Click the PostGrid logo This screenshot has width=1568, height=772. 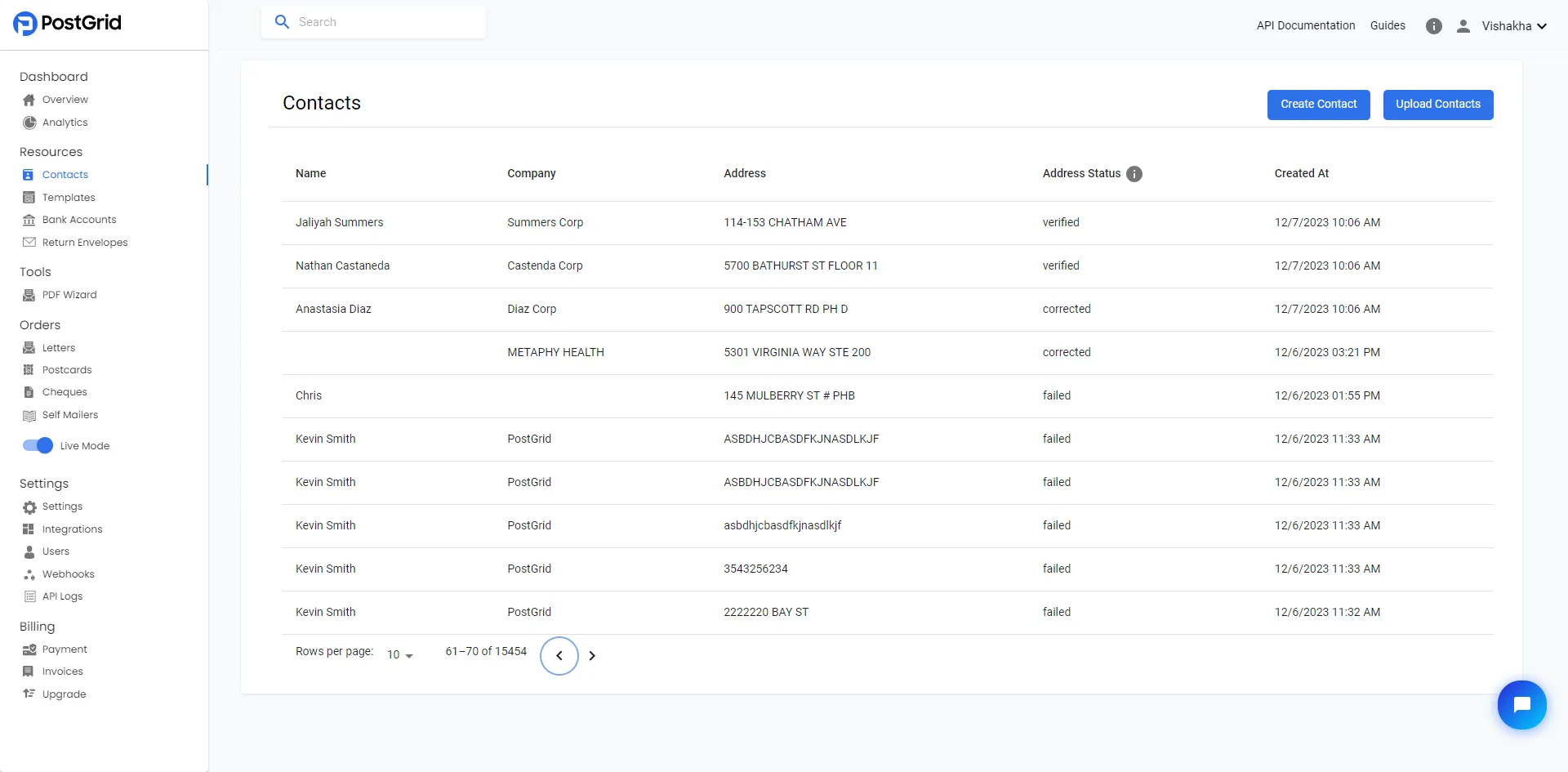click(x=67, y=23)
